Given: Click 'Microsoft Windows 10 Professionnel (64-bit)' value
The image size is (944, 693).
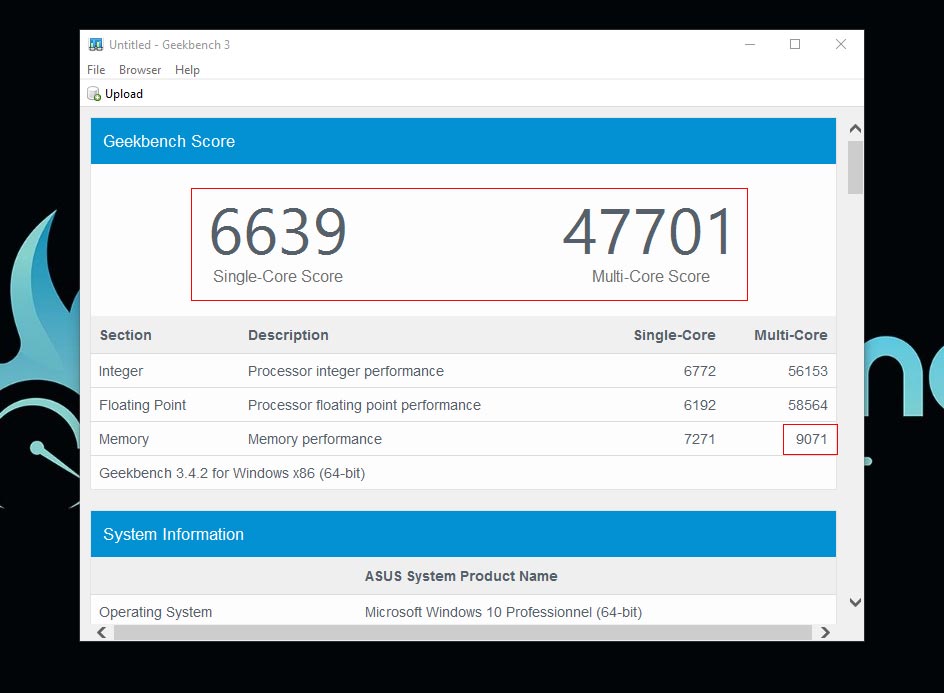Looking at the screenshot, I should pyautogui.click(x=503, y=612).
